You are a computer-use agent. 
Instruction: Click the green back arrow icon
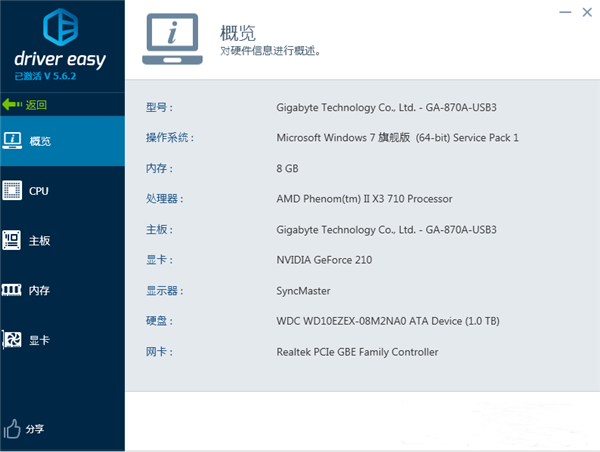[12, 104]
